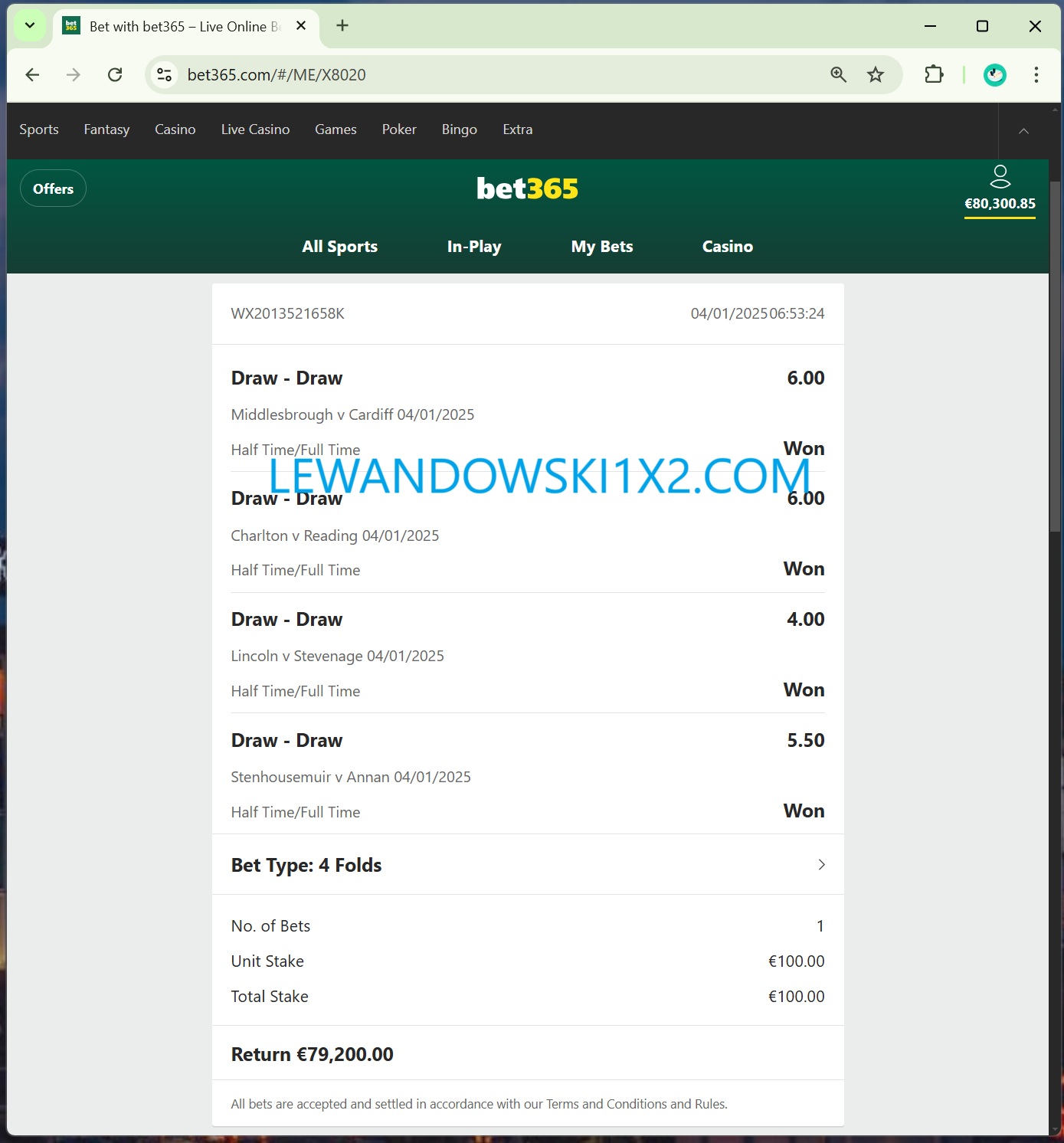The width and height of the screenshot is (1064, 1143).
Task: Click the Terms and Conditions notice text
Action: tap(480, 1104)
